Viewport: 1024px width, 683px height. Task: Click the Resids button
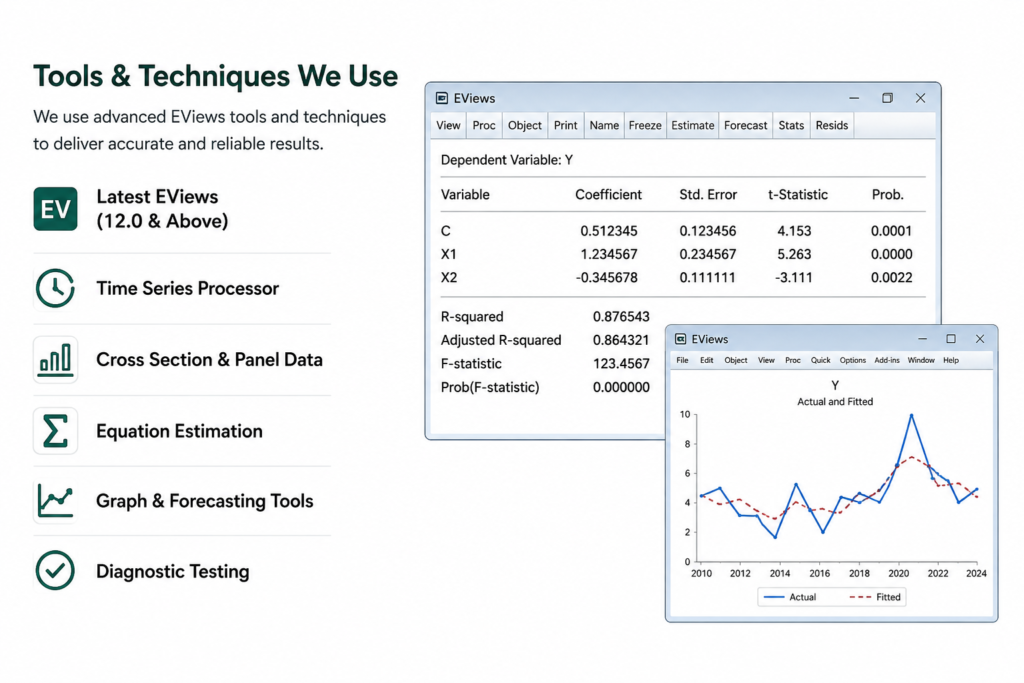832,125
